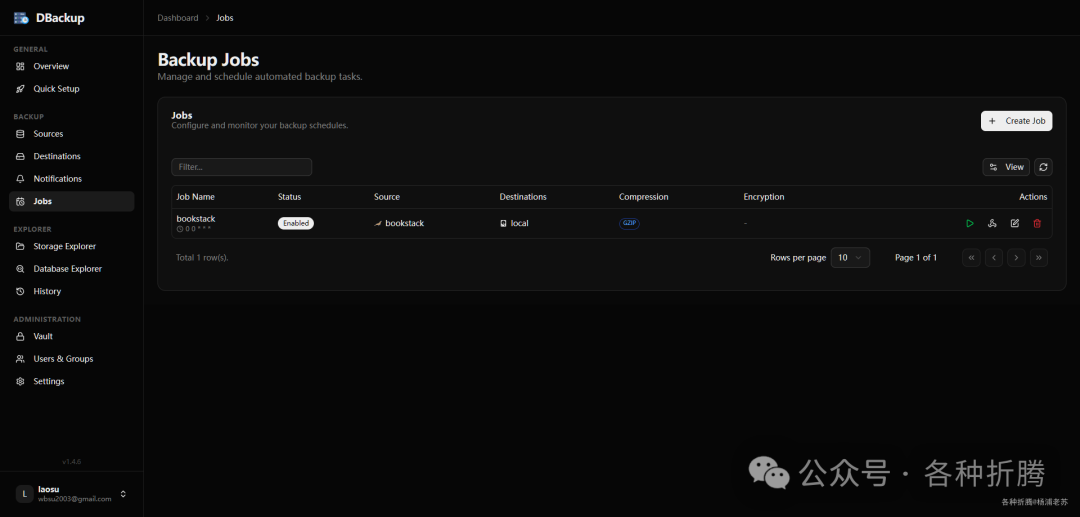
Task: Click the Status column header
Action: coord(289,197)
